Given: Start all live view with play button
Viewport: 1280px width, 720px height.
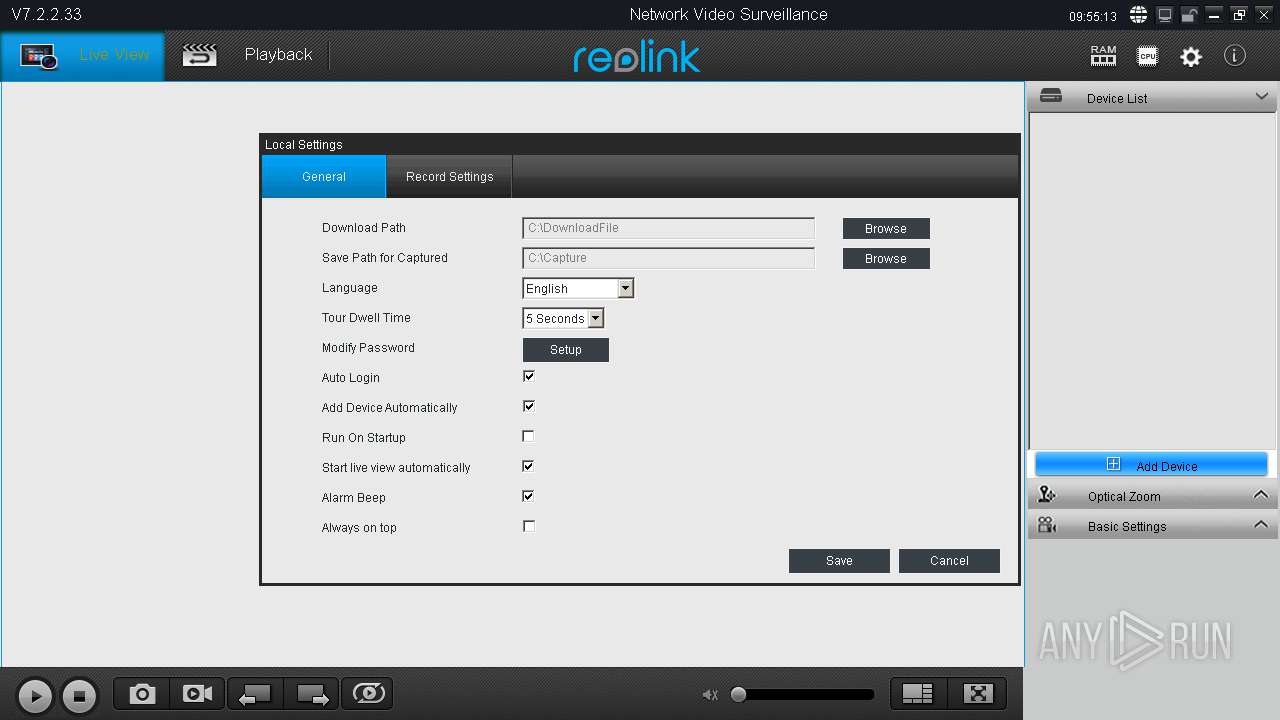Looking at the screenshot, I should tap(34, 695).
